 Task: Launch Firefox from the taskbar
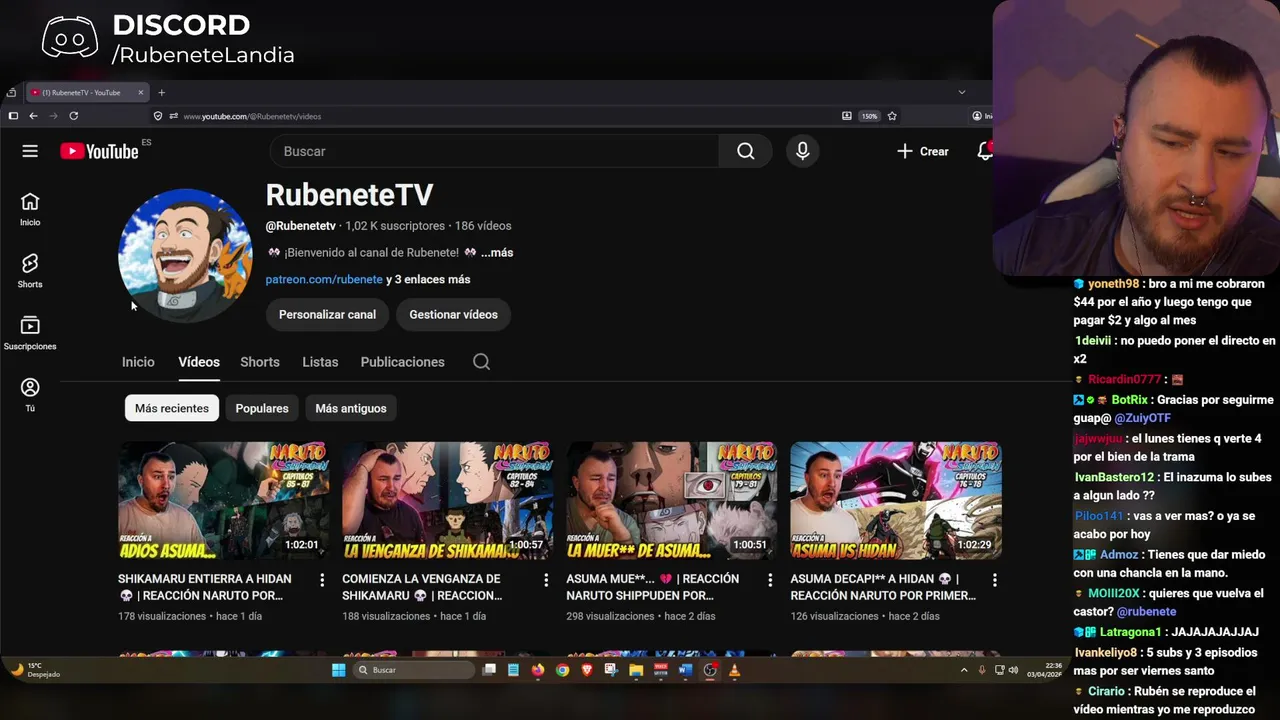(x=537, y=670)
